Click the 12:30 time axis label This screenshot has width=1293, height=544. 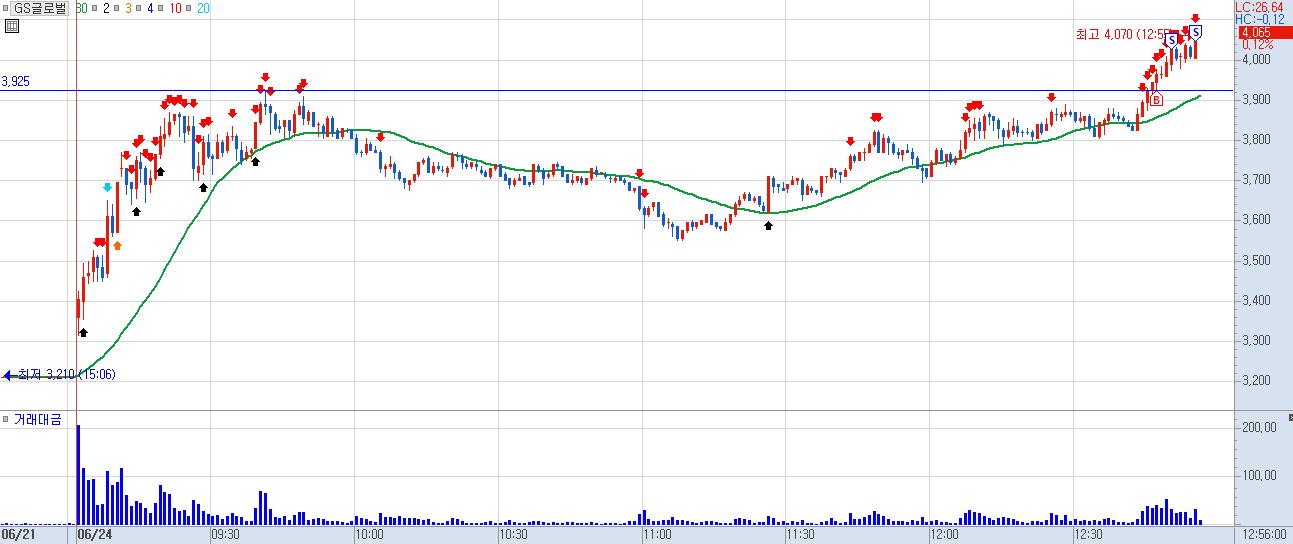(x=1088, y=535)
